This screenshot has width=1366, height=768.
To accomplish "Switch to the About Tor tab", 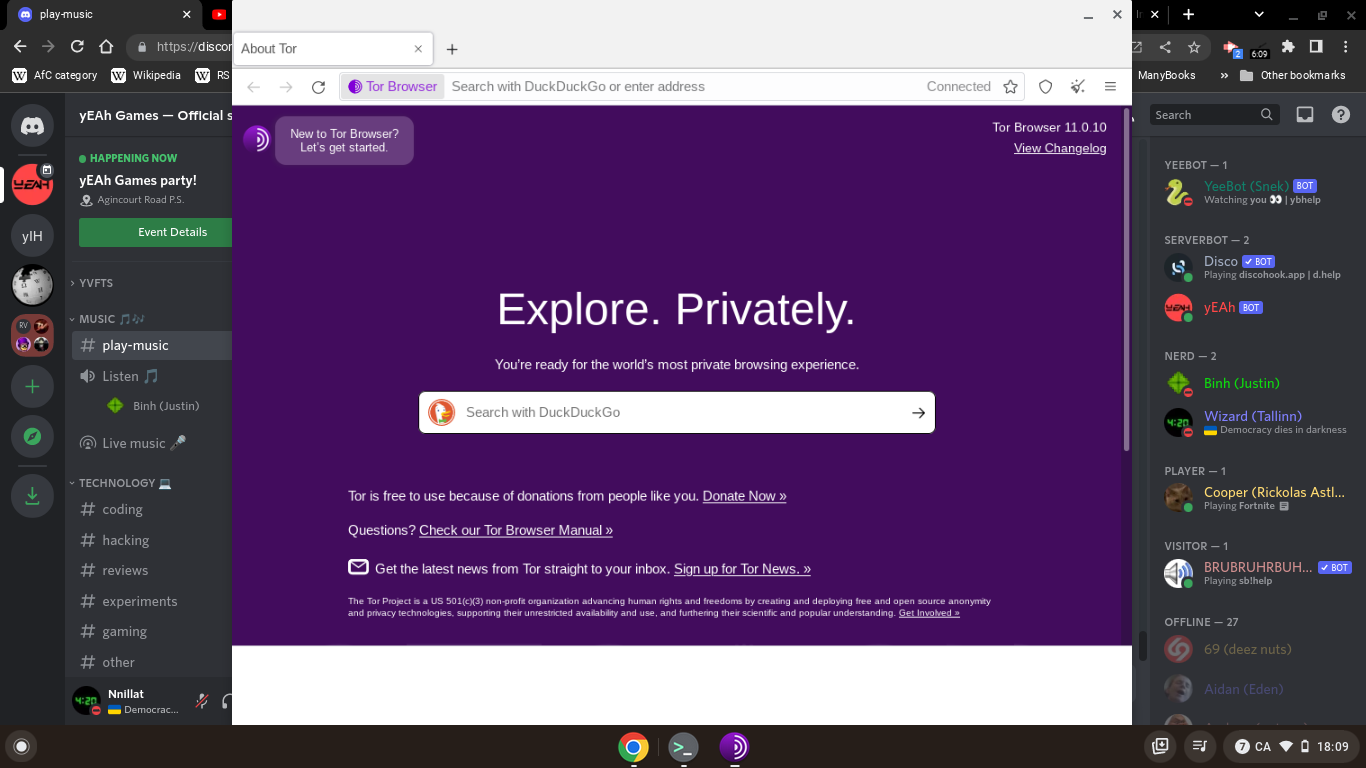I will coord(320,49).
